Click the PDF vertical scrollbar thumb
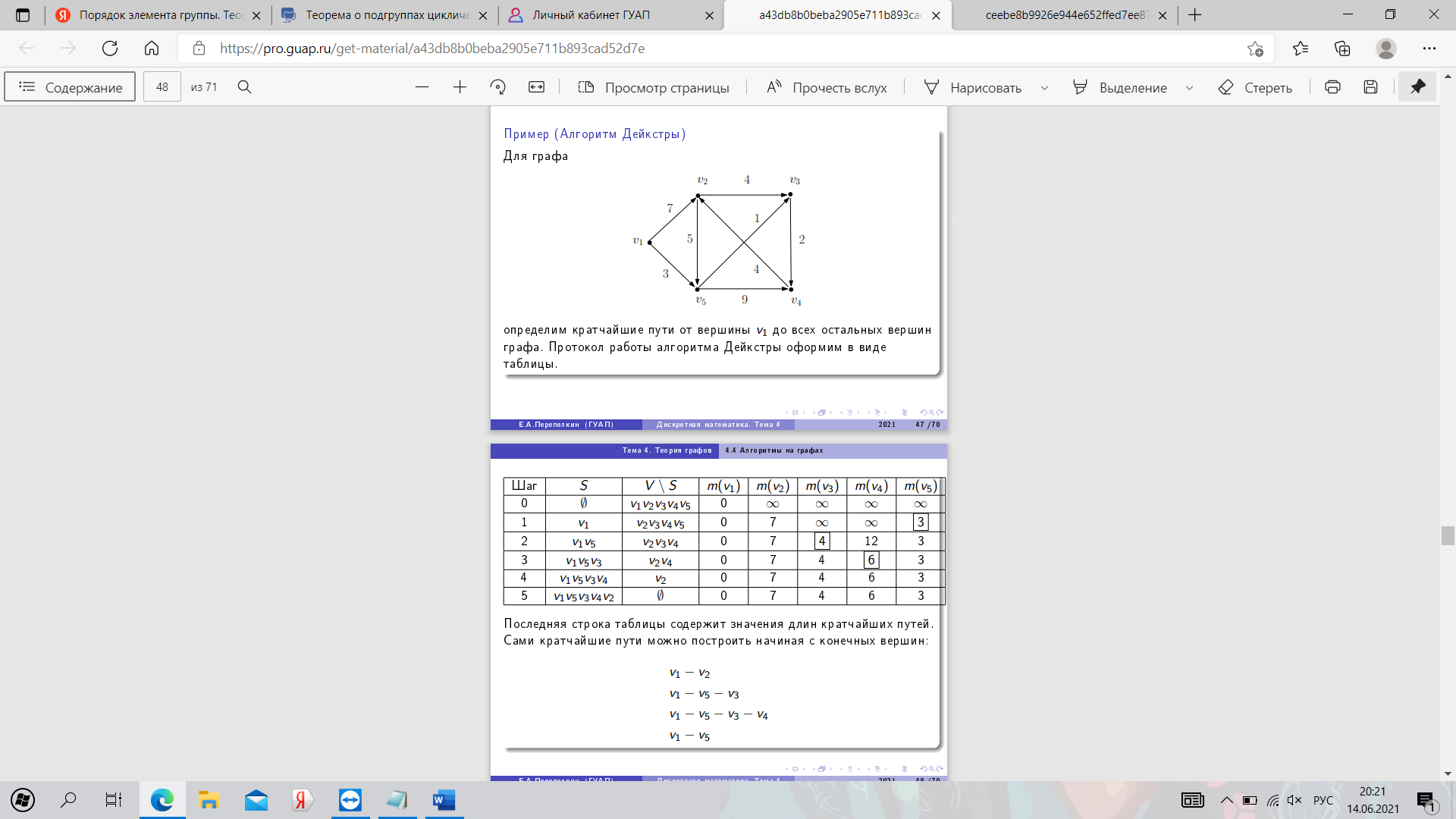 coord(1448,535)
